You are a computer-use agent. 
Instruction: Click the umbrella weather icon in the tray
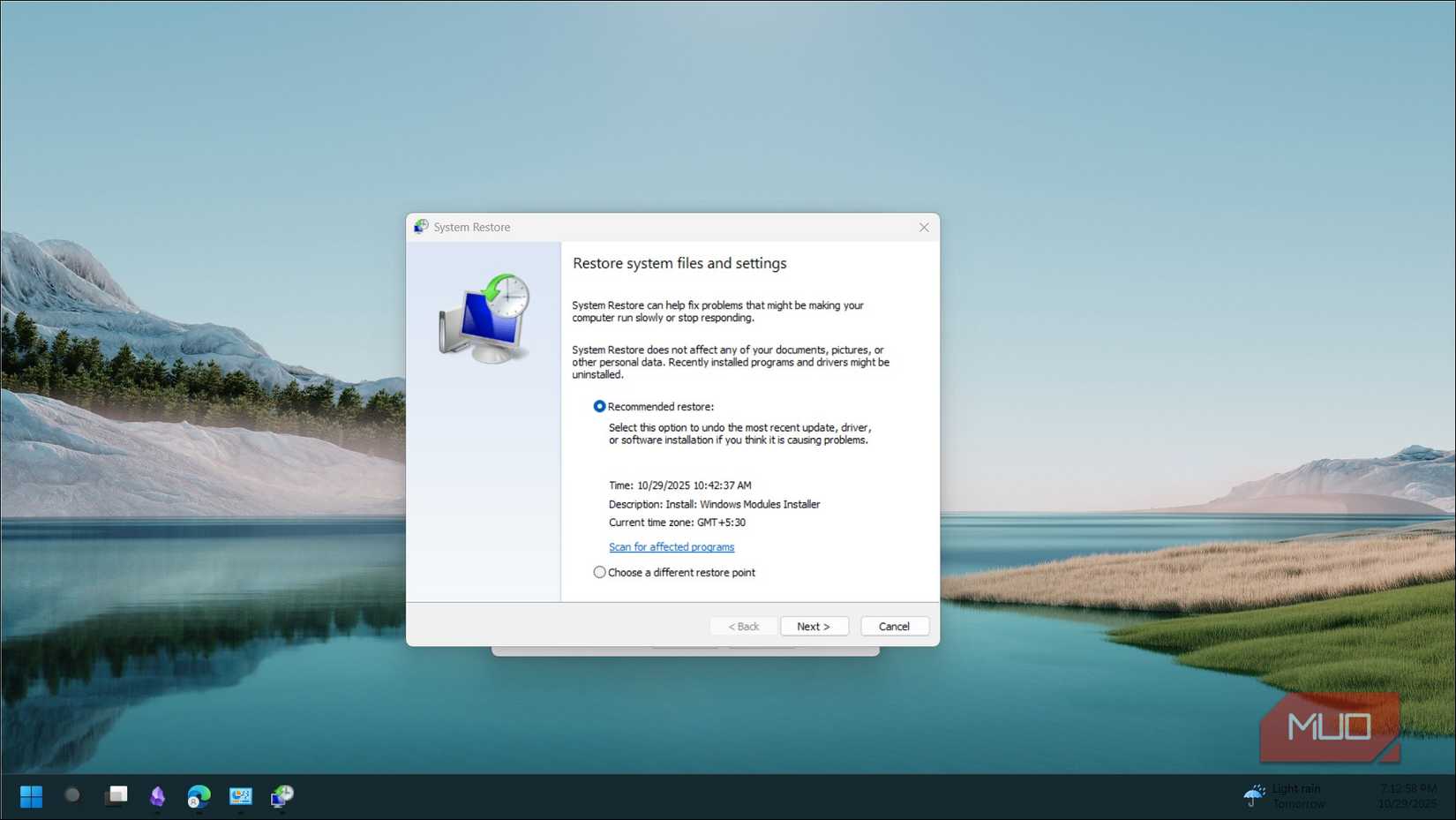[1254, 795]
